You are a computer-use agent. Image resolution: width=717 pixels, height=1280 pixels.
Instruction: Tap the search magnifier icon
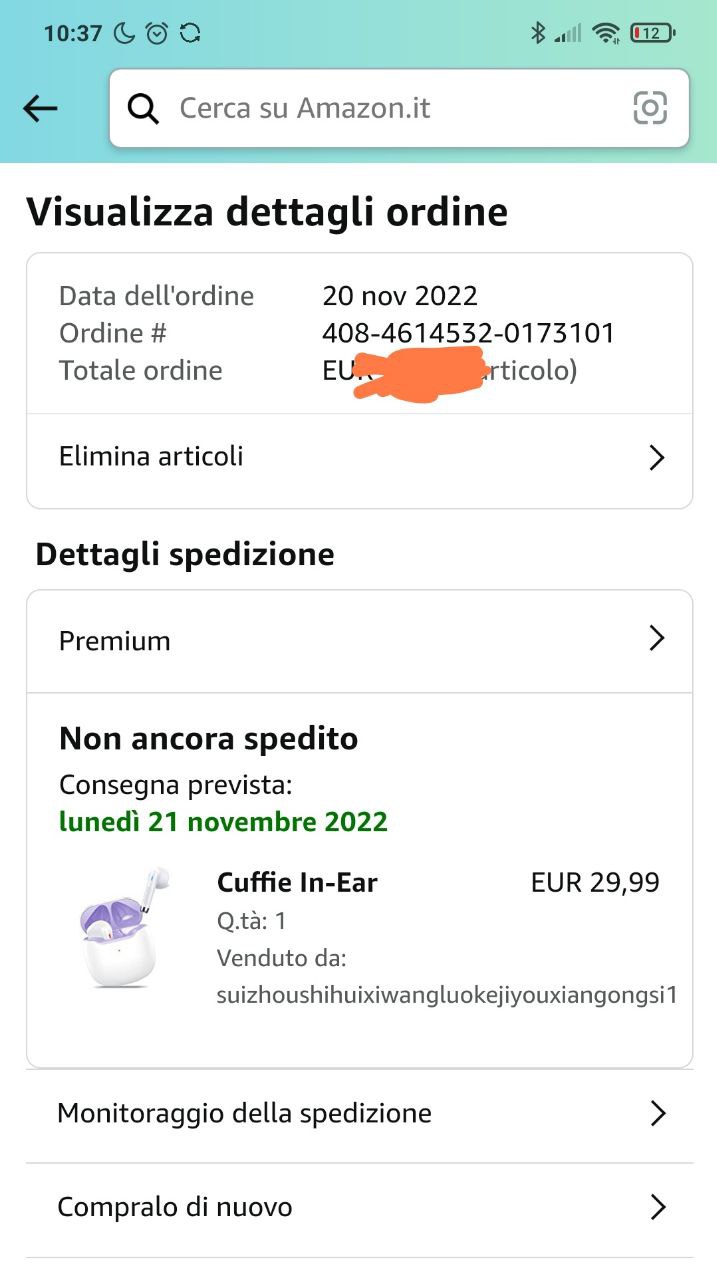click(144, 108)
